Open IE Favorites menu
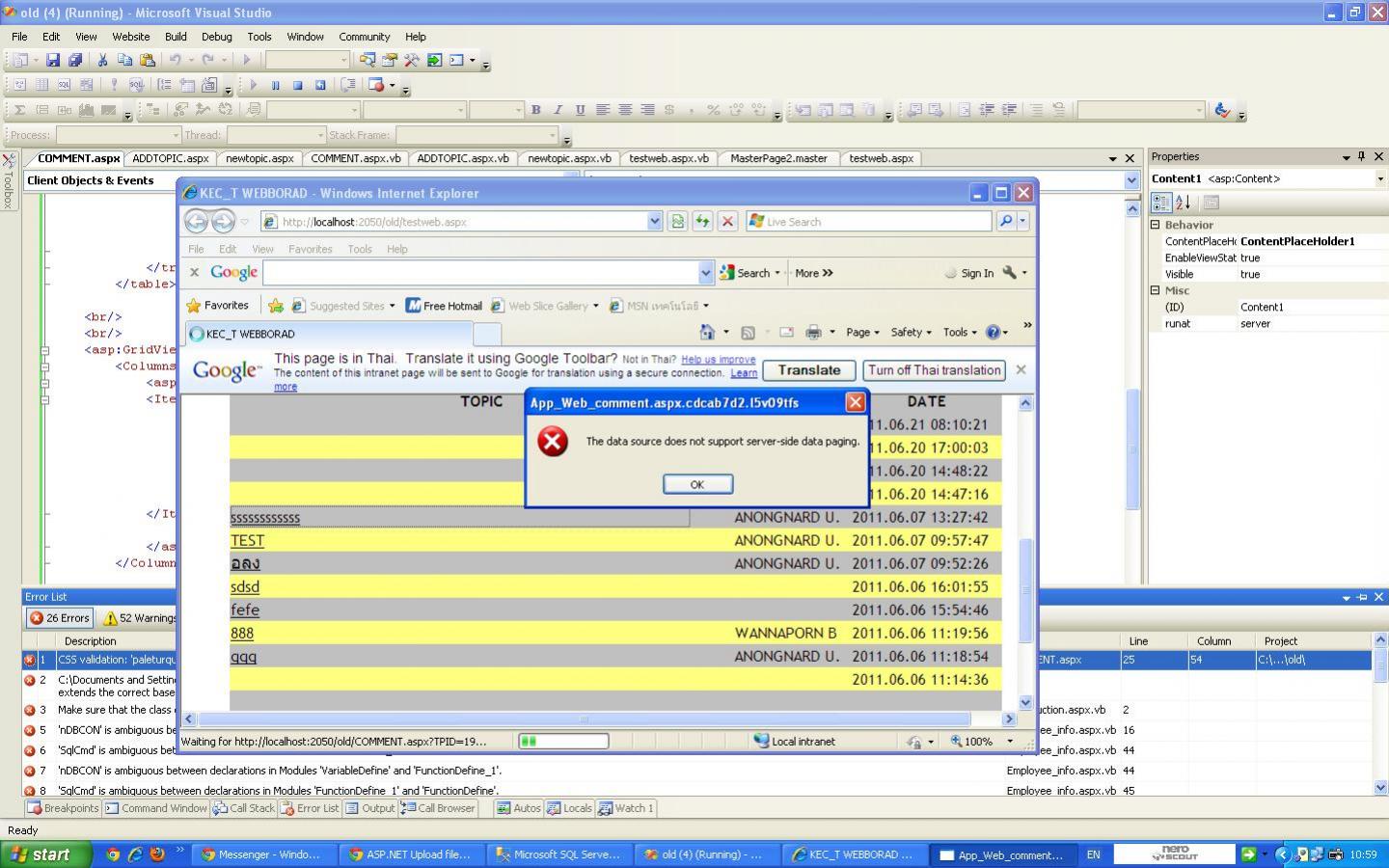This screenshot has width=1389, height=868. click(311, 249)
